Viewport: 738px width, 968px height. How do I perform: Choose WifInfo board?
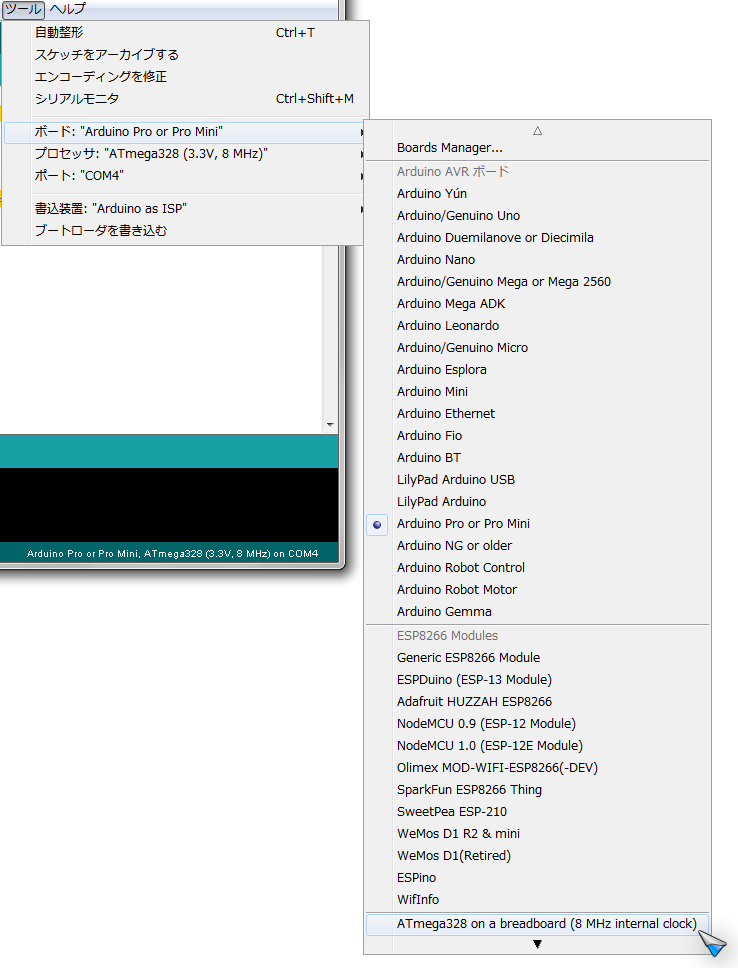(x=537, y=900)
